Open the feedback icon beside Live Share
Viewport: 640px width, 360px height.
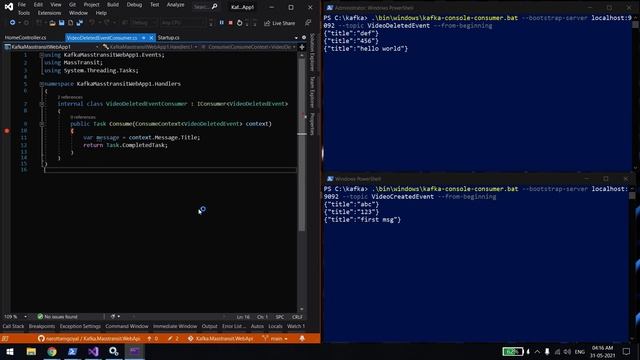pos(308,23)
